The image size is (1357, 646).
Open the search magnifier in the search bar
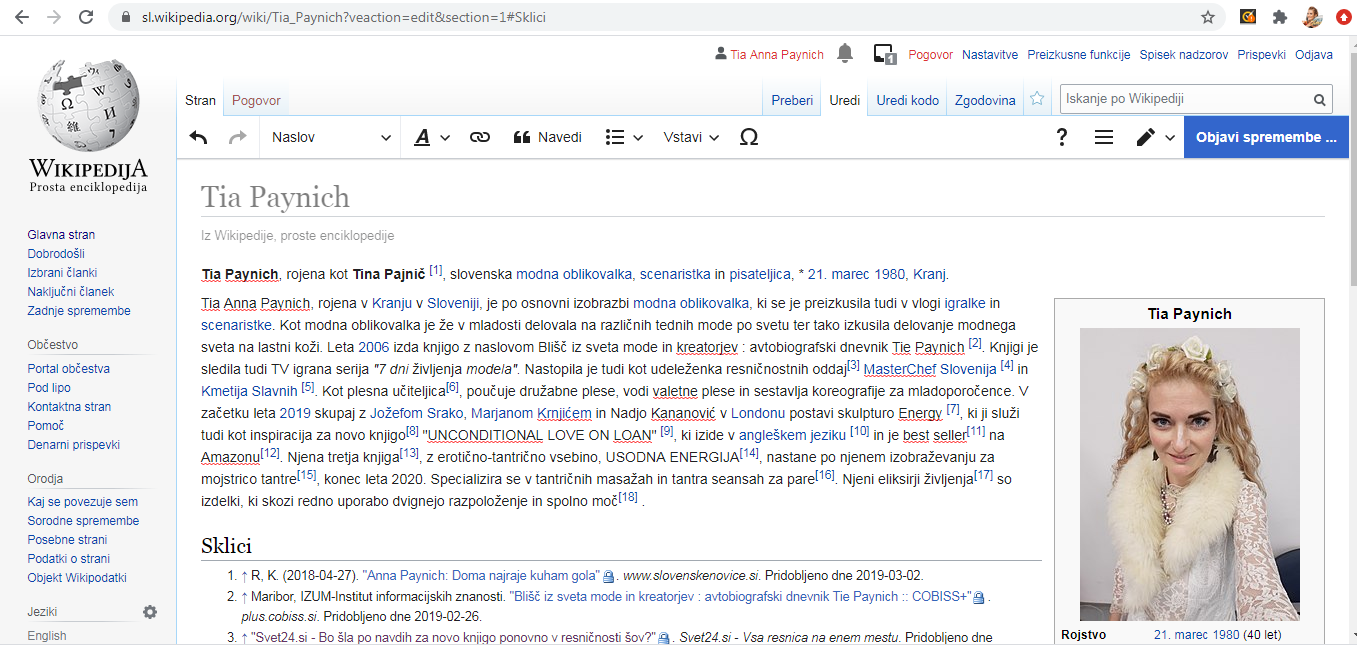pos(1320,99)
